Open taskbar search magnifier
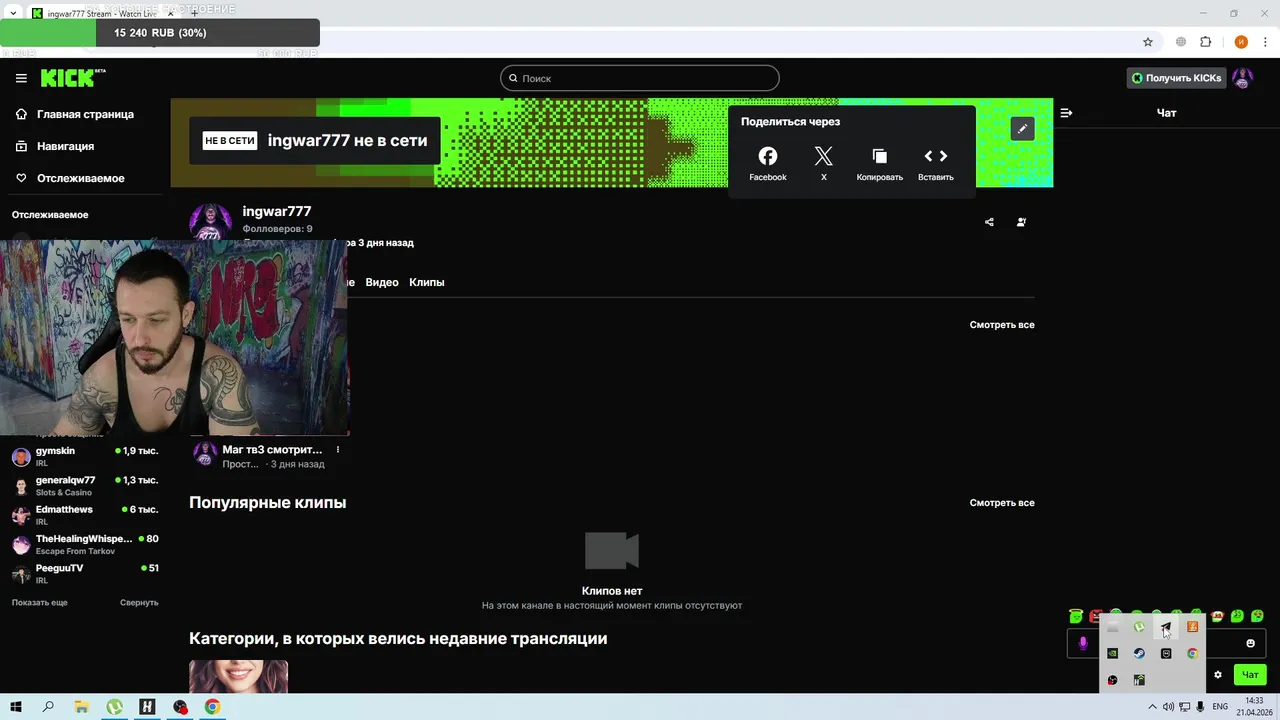The image size is (1280, 720). click(x=49, y=707)
